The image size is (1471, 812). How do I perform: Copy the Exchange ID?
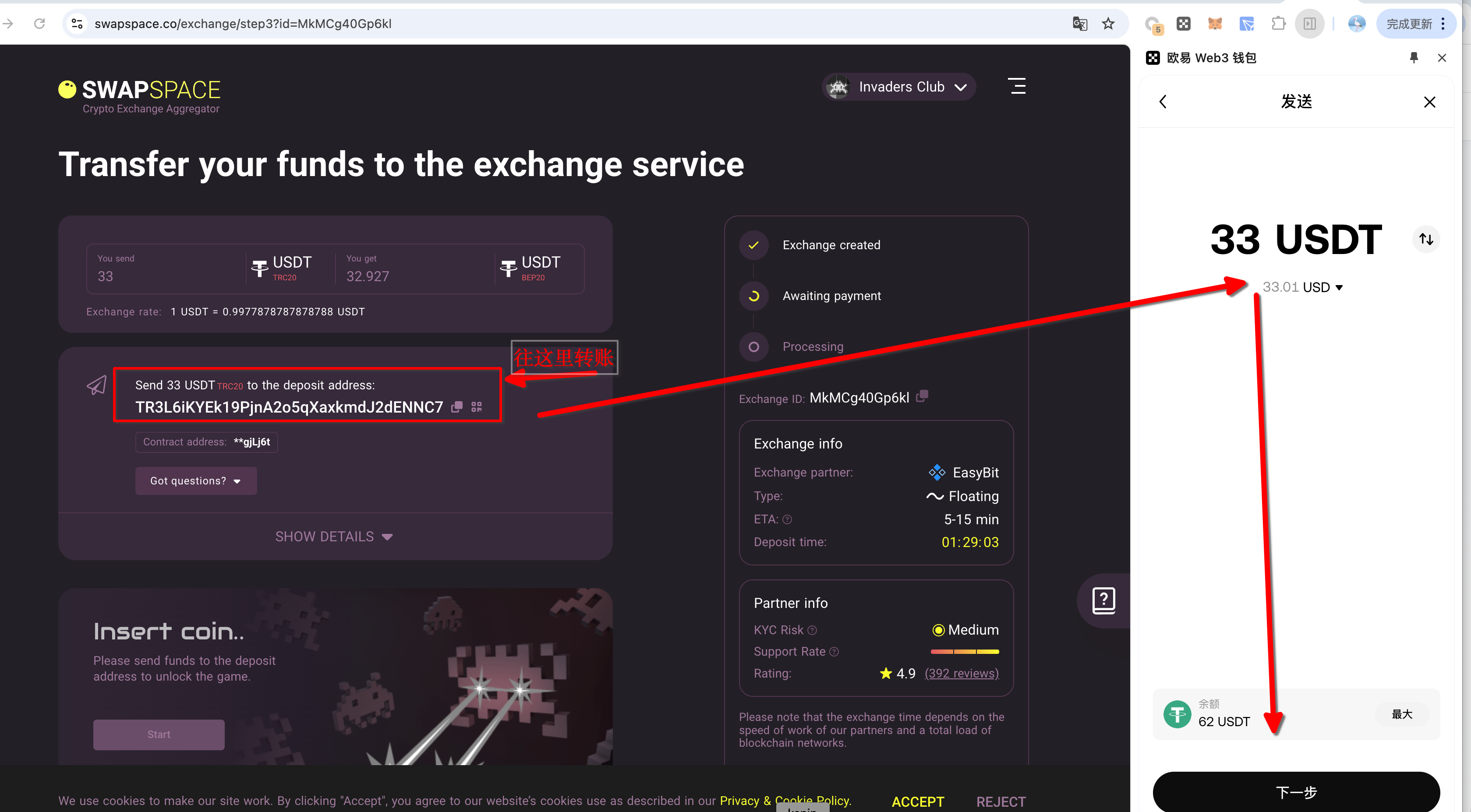922,396
